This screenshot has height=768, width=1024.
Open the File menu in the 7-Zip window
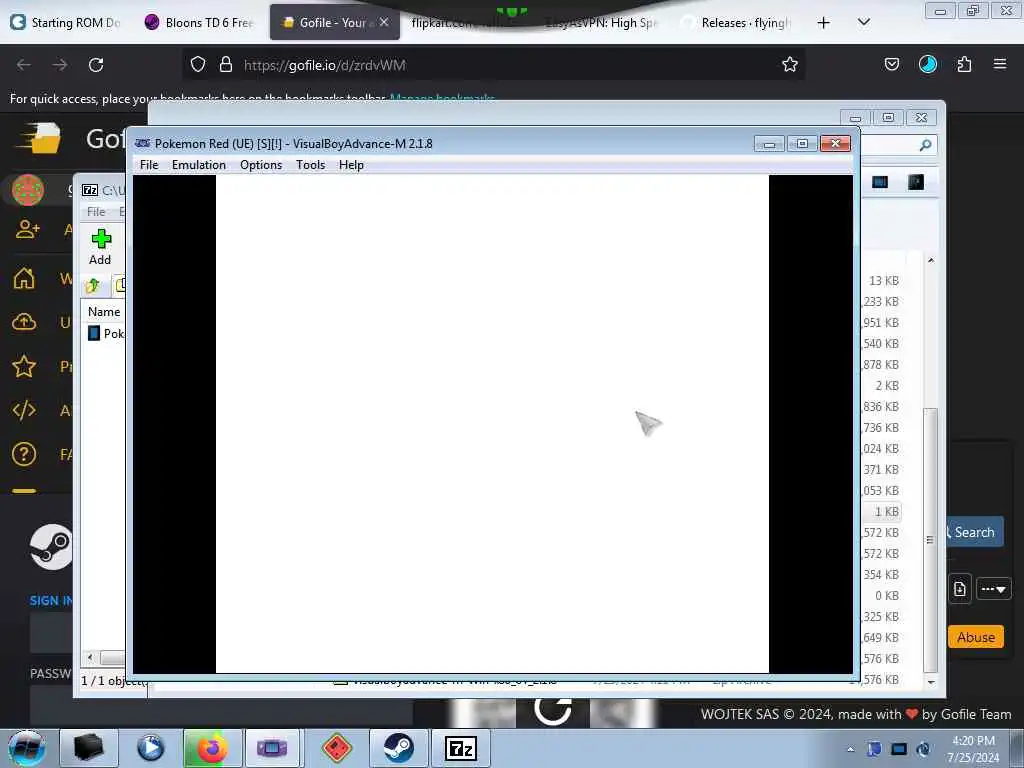96,212
